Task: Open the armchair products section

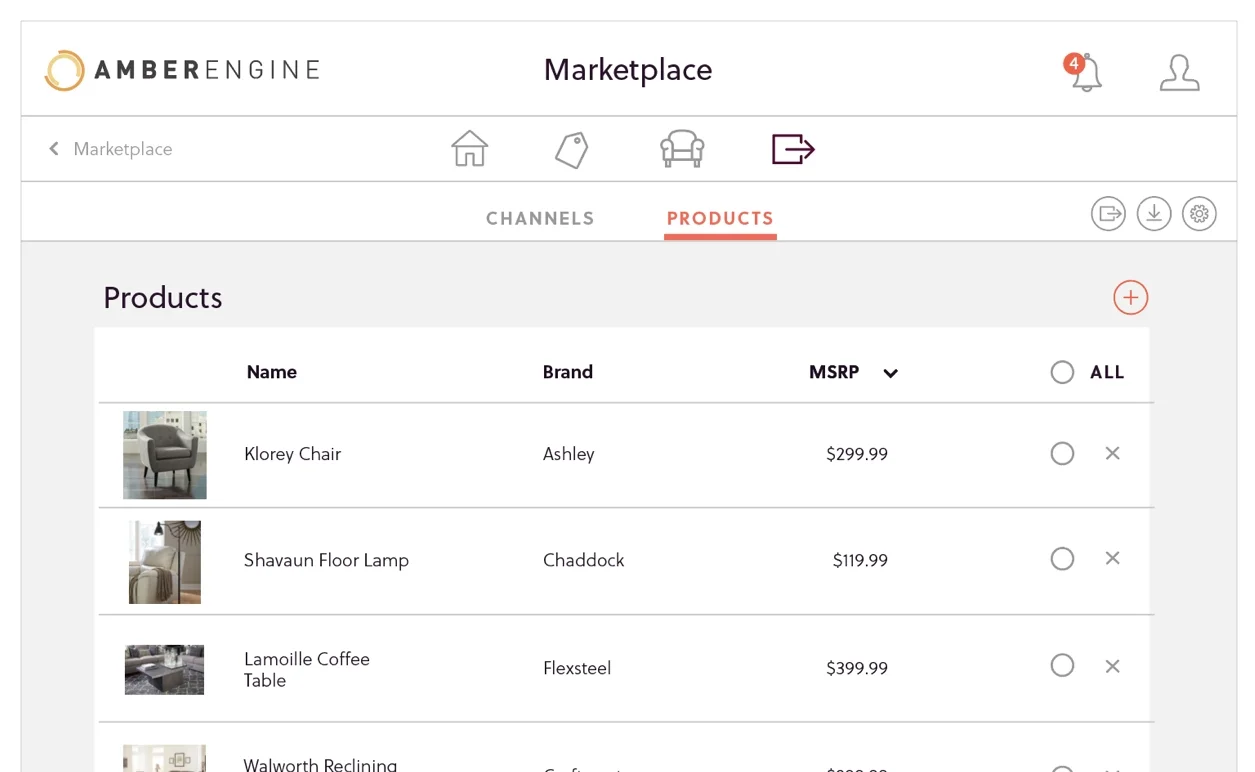Action: (x=682, y=149)
